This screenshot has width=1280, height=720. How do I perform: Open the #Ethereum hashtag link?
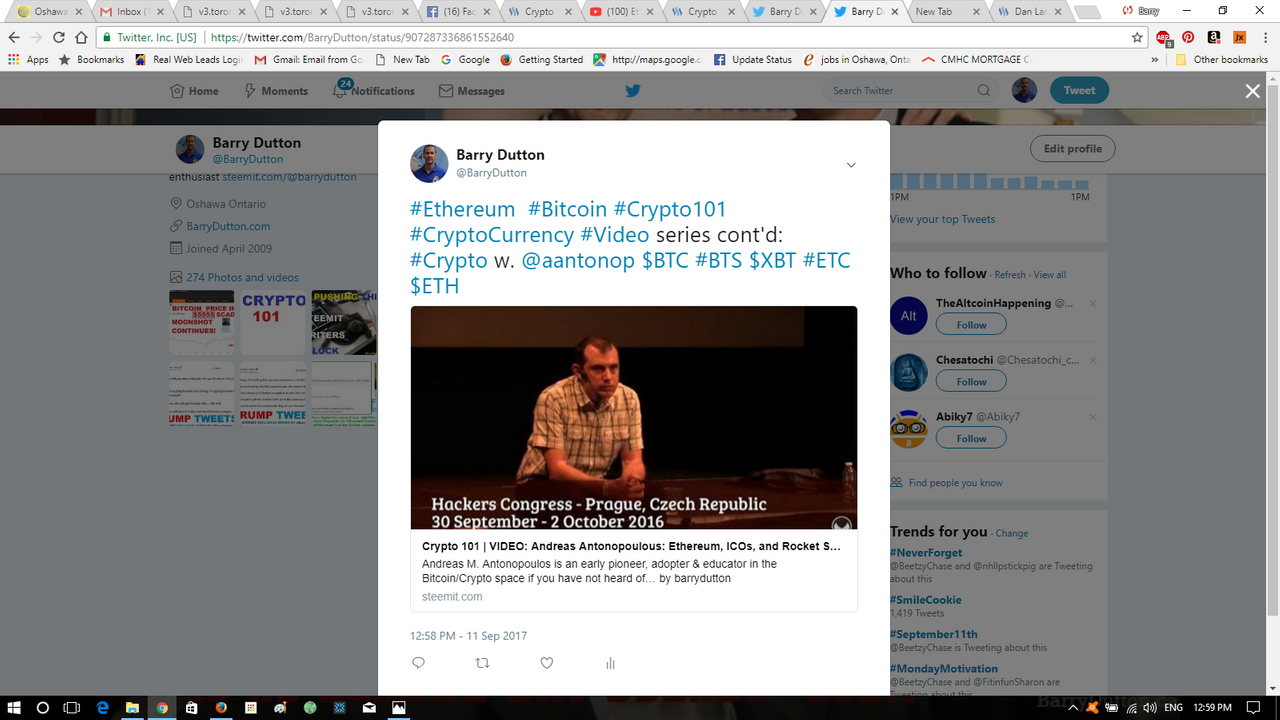tap(462, 209)
